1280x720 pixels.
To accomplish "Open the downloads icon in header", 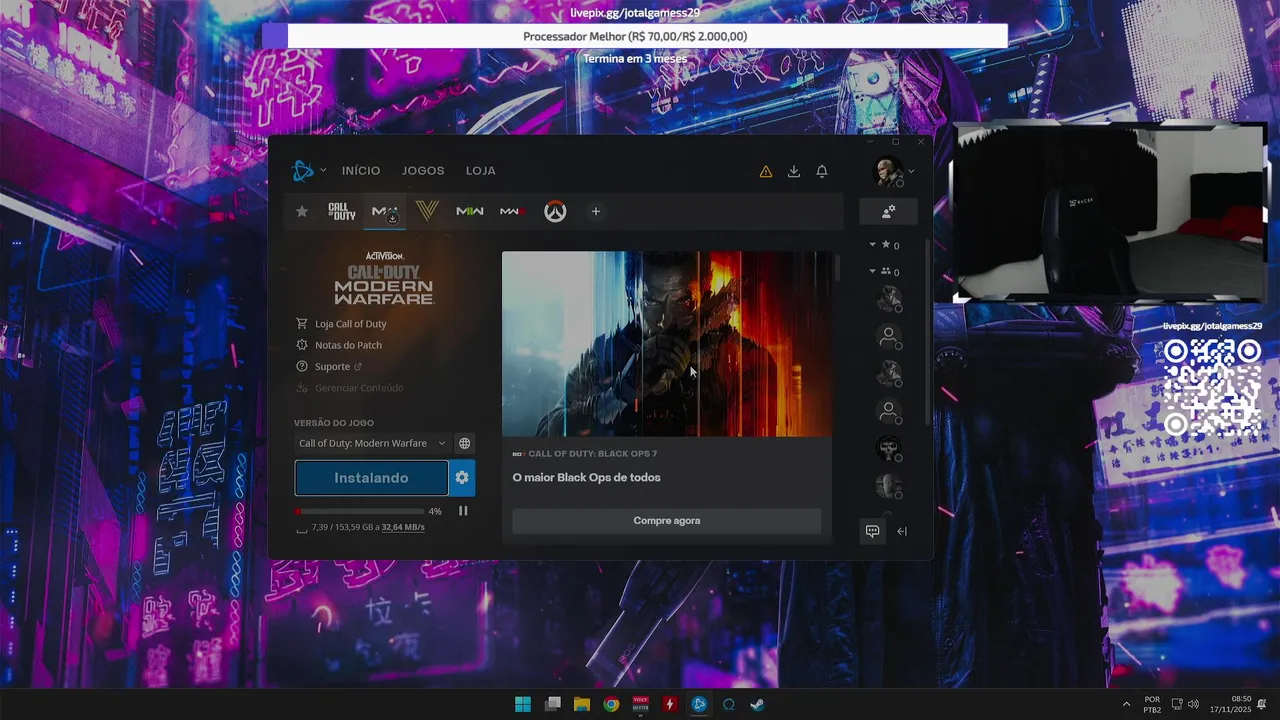I will pyautogui.click(x=794, y=171).
